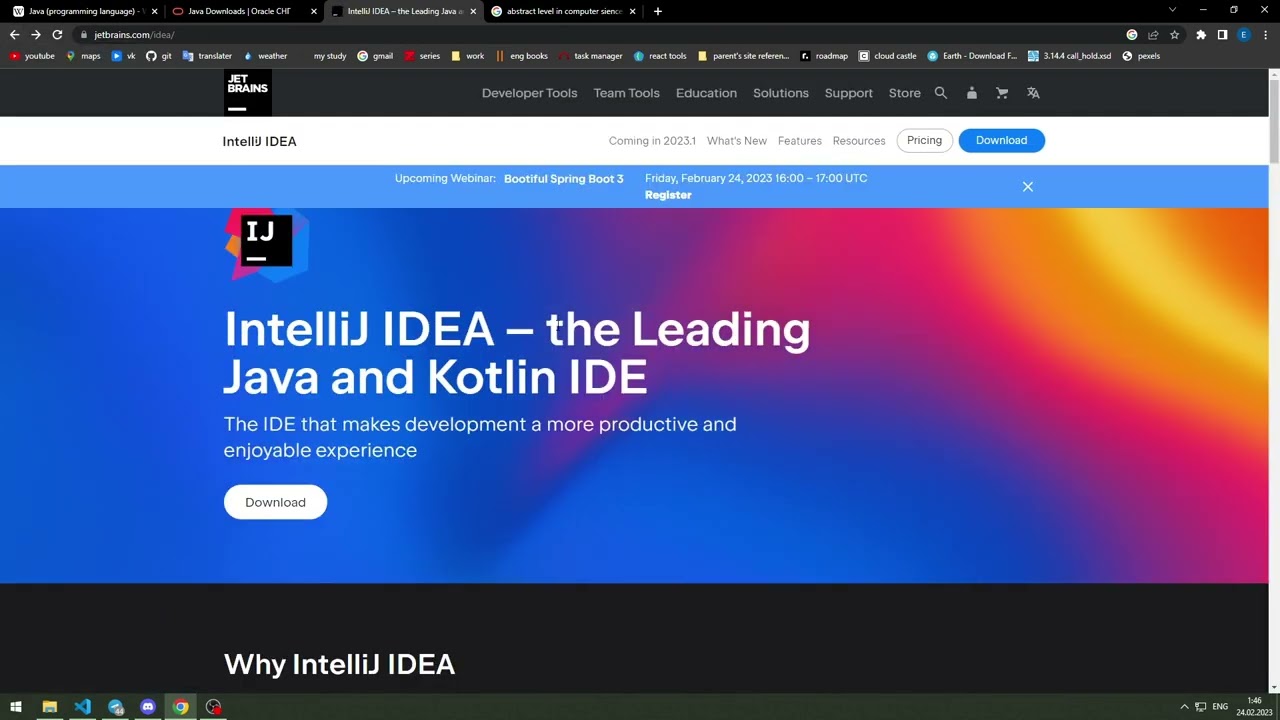Image resolution: width=1280 pixels, height=720 pixels.
Task: Click the browser forward arrow
Action: point(35,35)
